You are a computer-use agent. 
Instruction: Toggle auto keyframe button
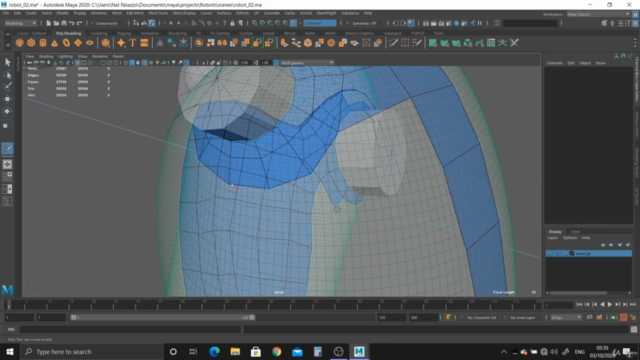[624, 317]
